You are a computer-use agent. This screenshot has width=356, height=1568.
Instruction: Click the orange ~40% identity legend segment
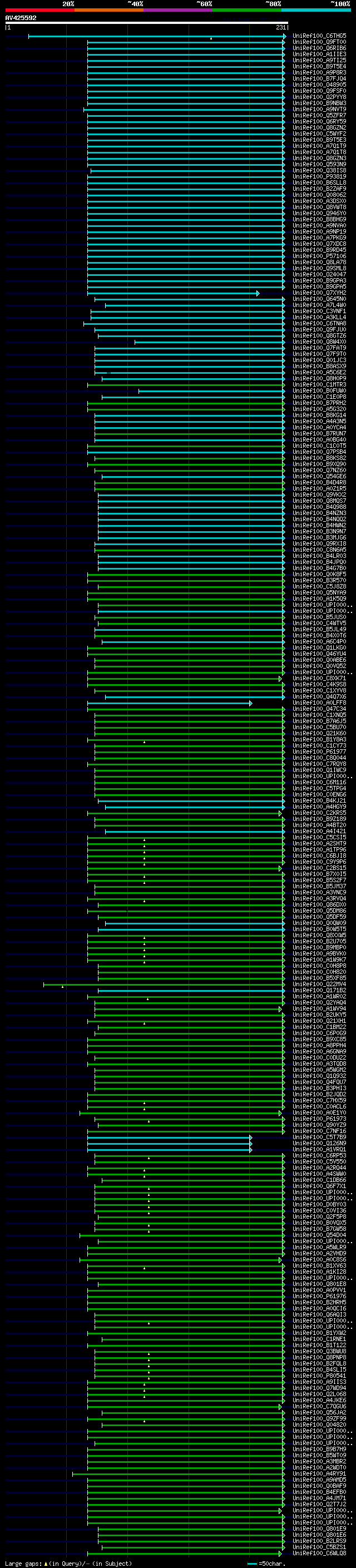click(109, 10)
